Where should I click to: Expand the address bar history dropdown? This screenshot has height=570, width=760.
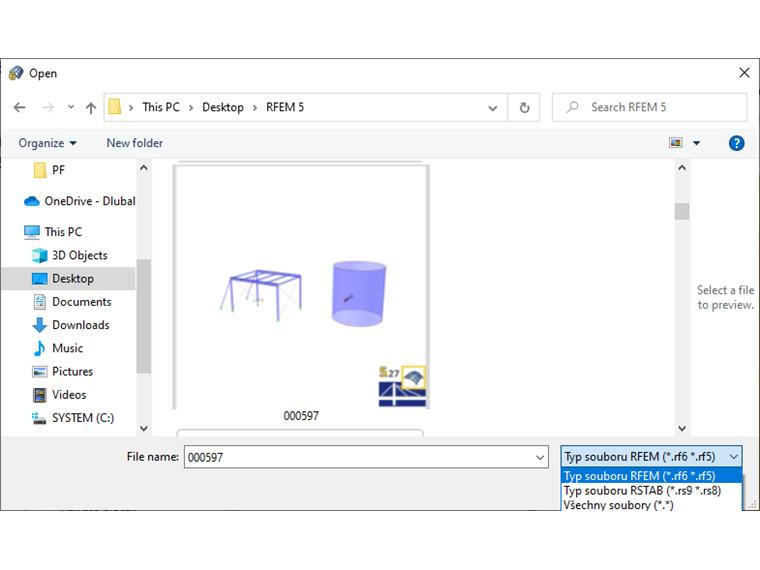click(492, 108)
